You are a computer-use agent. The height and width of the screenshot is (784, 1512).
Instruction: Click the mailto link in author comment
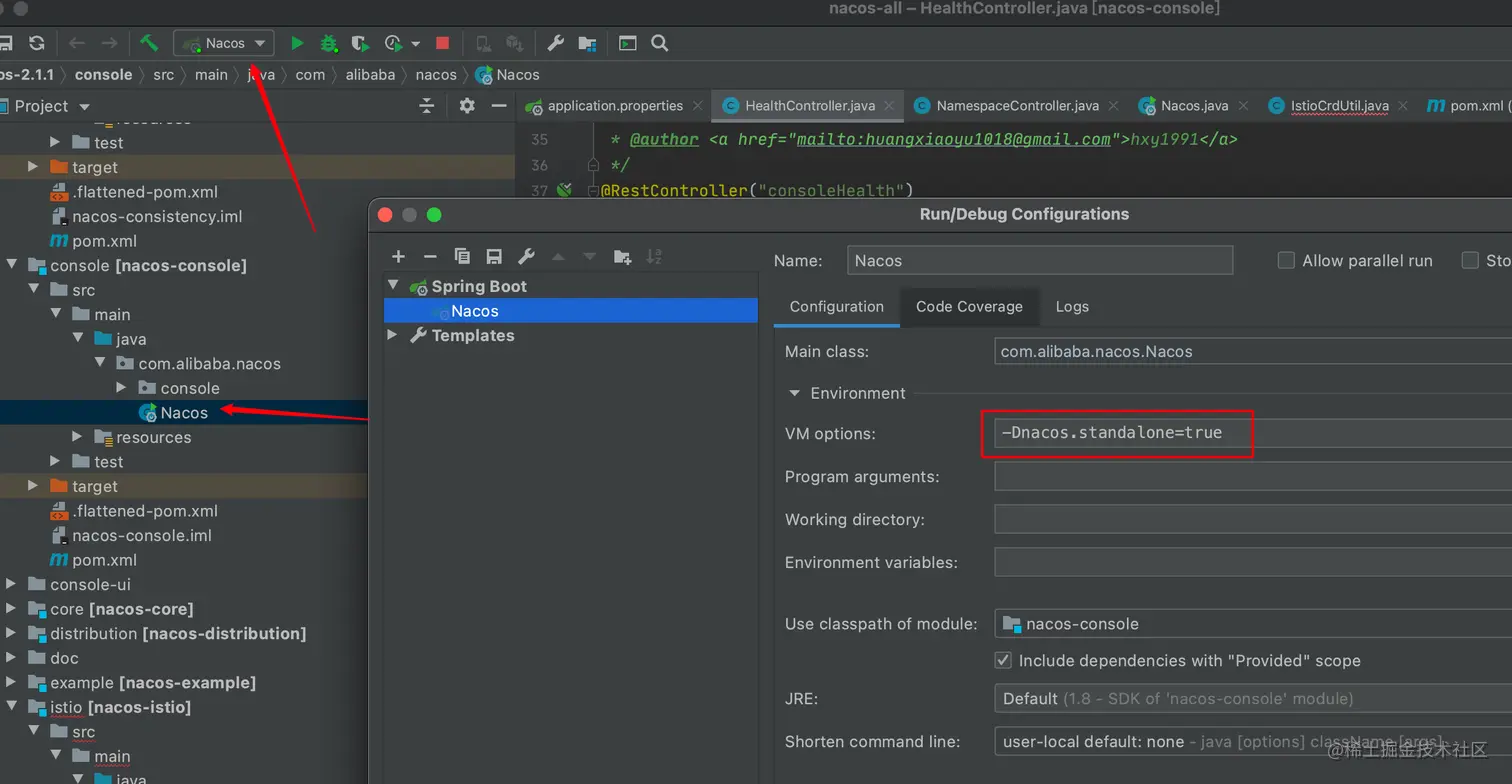(953, 140)
